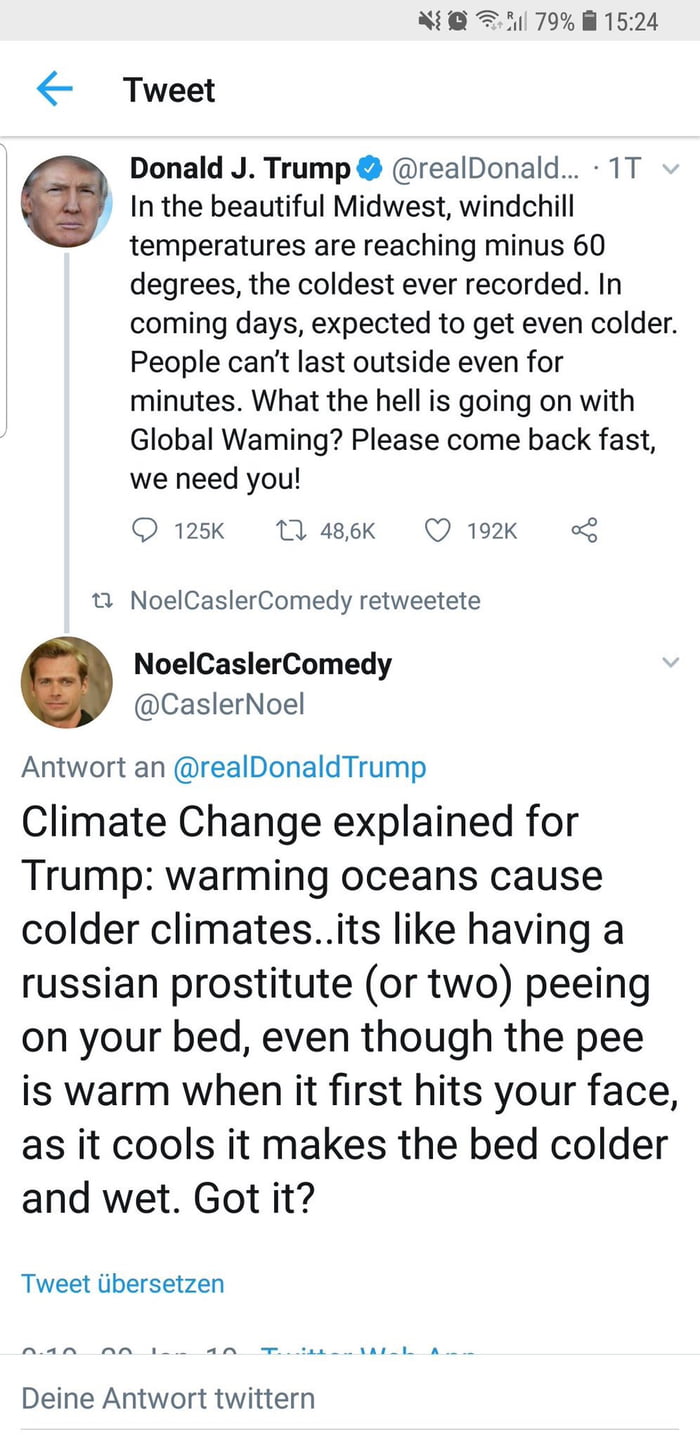
Task: Open the @CaslerNoel handle
Action: 219,705
